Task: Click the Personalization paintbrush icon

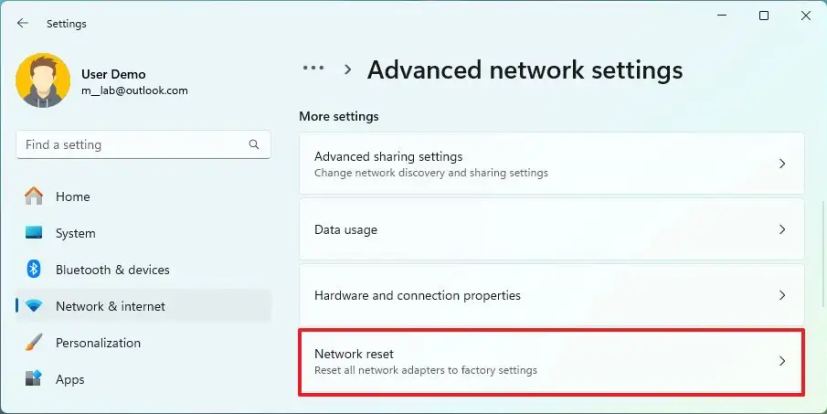Action: point(34,343)
